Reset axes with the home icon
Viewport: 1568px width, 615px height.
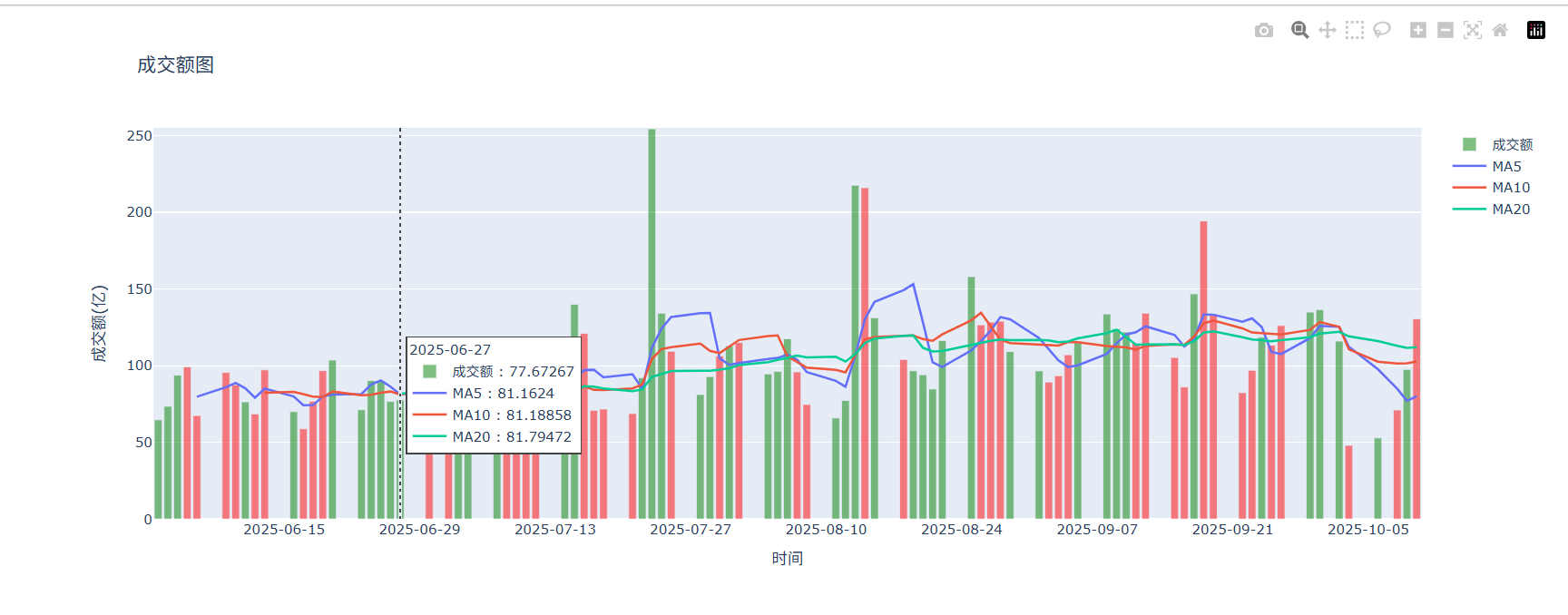[1499, 31]
